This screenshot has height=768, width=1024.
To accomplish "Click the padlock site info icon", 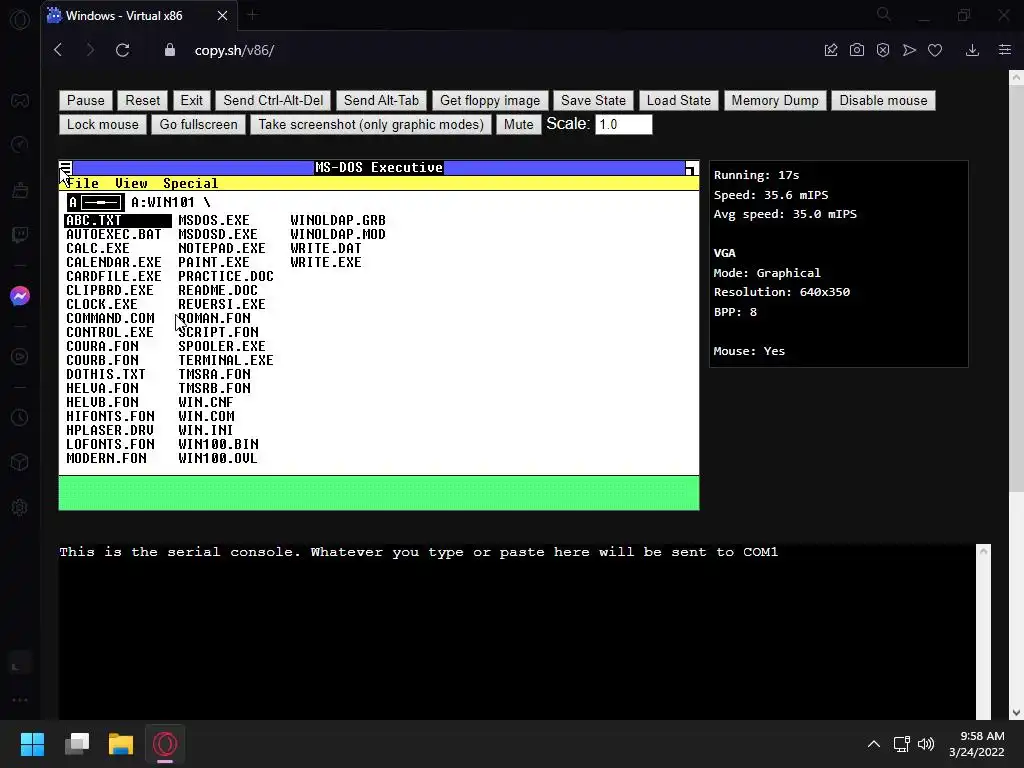I will pyautogui.click(x=170, y=50).
